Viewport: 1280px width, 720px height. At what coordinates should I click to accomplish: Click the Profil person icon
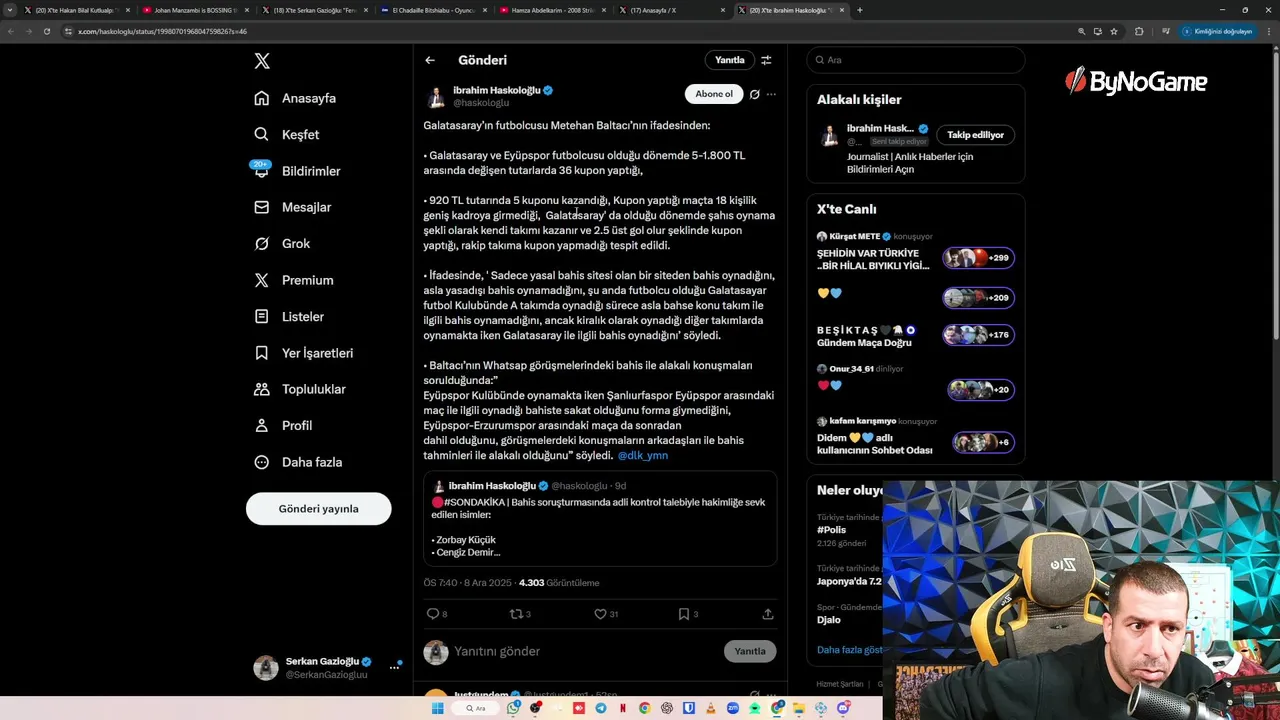(261, 425)
